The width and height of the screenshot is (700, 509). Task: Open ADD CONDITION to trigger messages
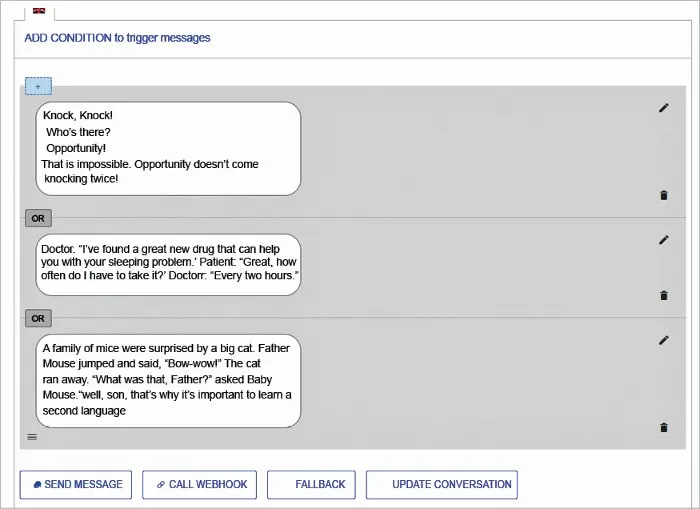coord(117,38)
